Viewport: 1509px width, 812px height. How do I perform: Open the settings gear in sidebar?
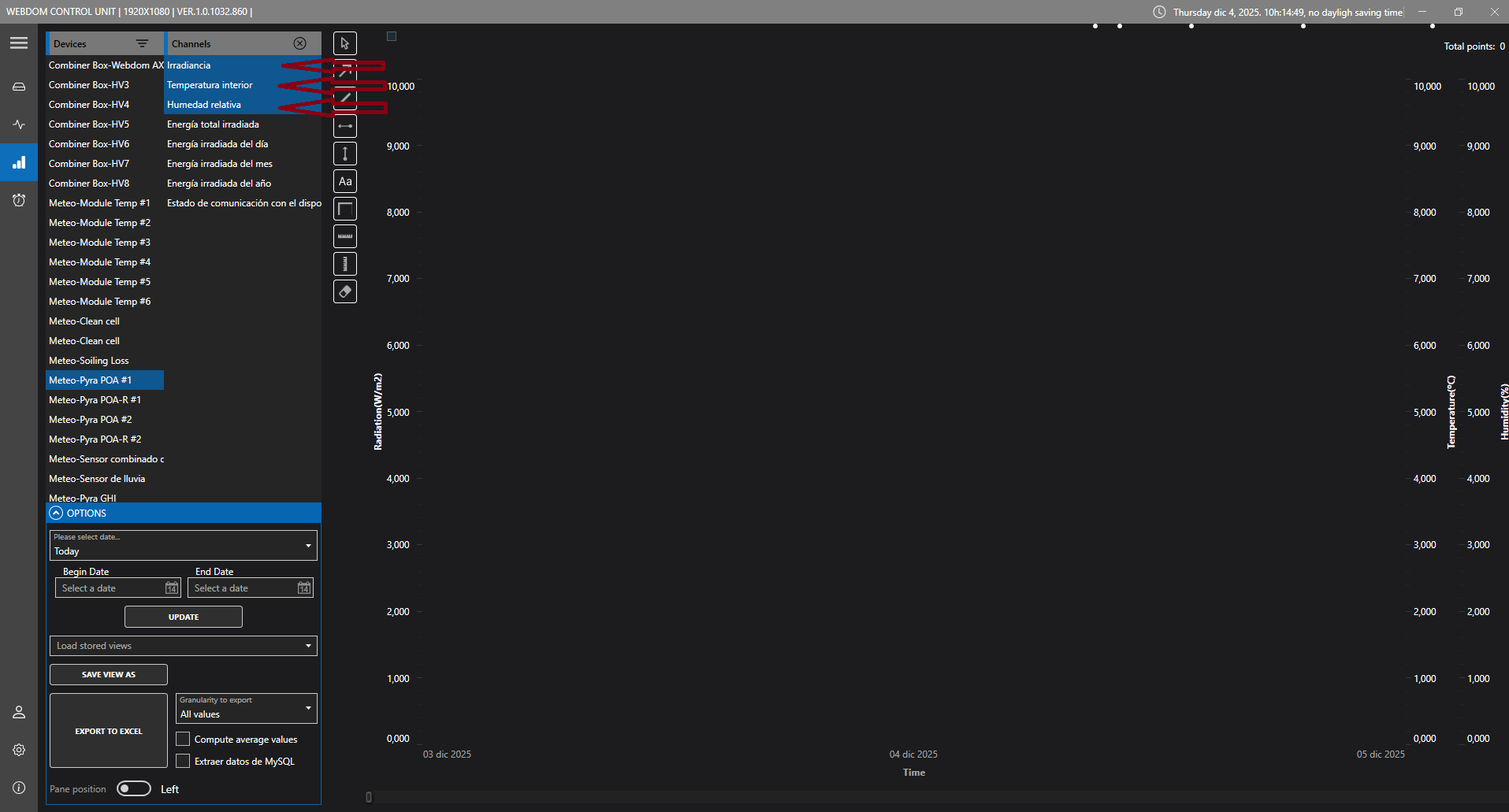19,750
